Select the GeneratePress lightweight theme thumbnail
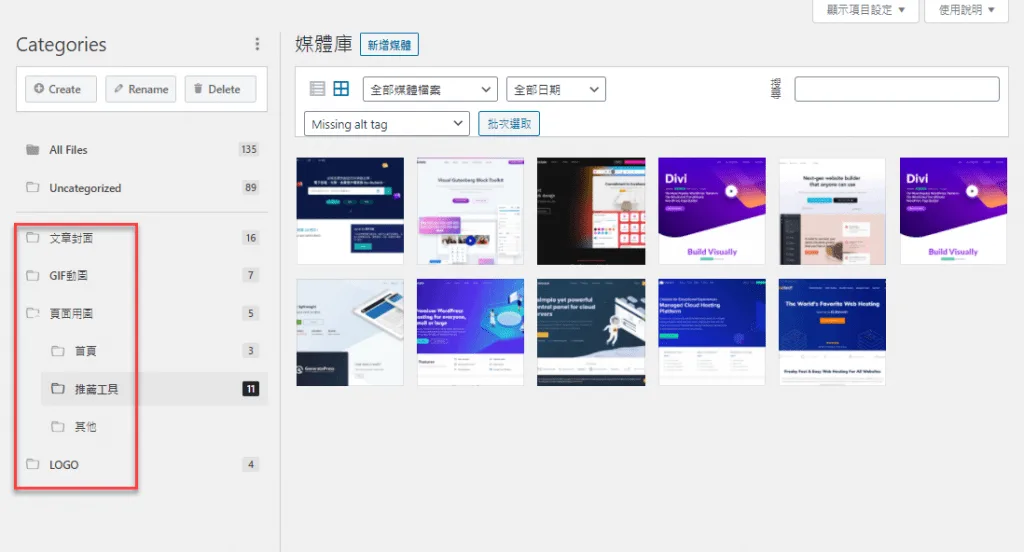The image size is (1024, 552). (x=350, y=332)
